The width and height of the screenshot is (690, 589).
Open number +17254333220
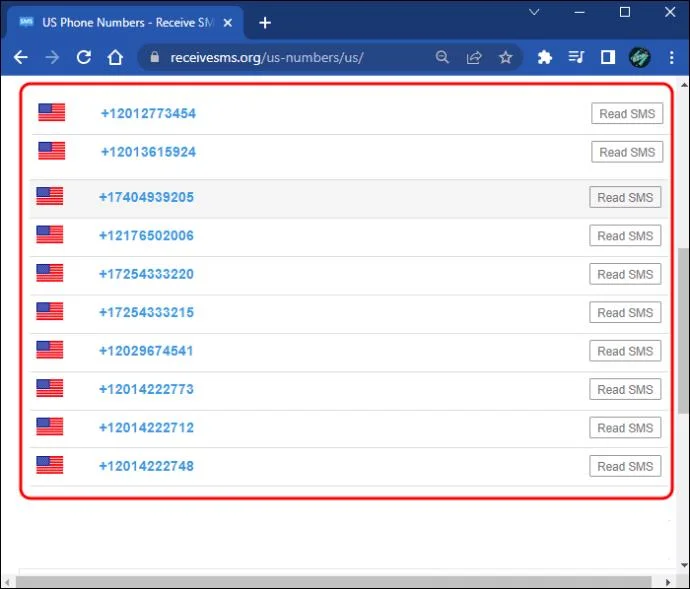tap(146, 274)
